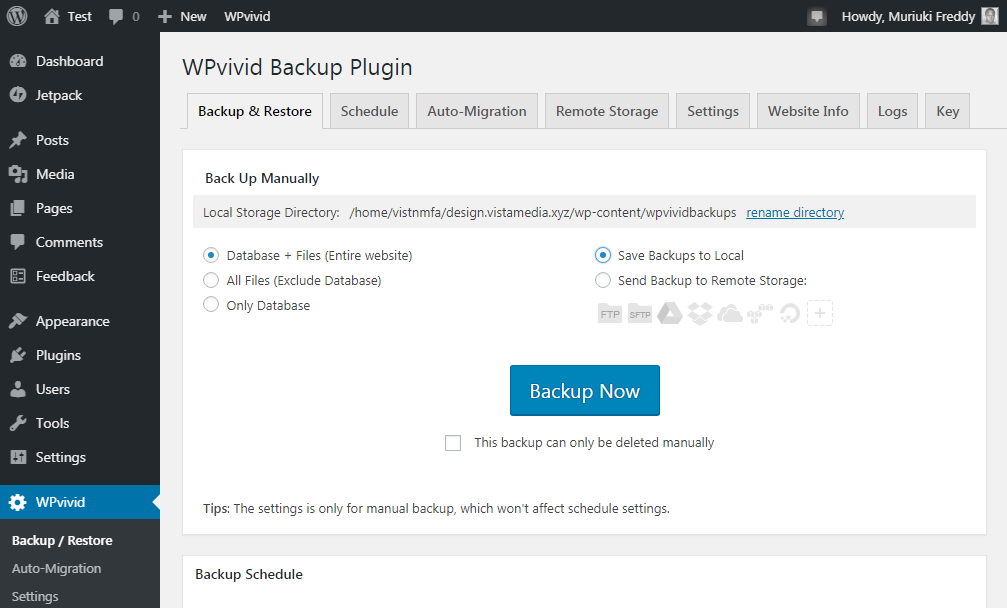Viewport: 1007px width, 608px height.
Task: Select the FTP remote storage icon
Action: coord(609,313)
